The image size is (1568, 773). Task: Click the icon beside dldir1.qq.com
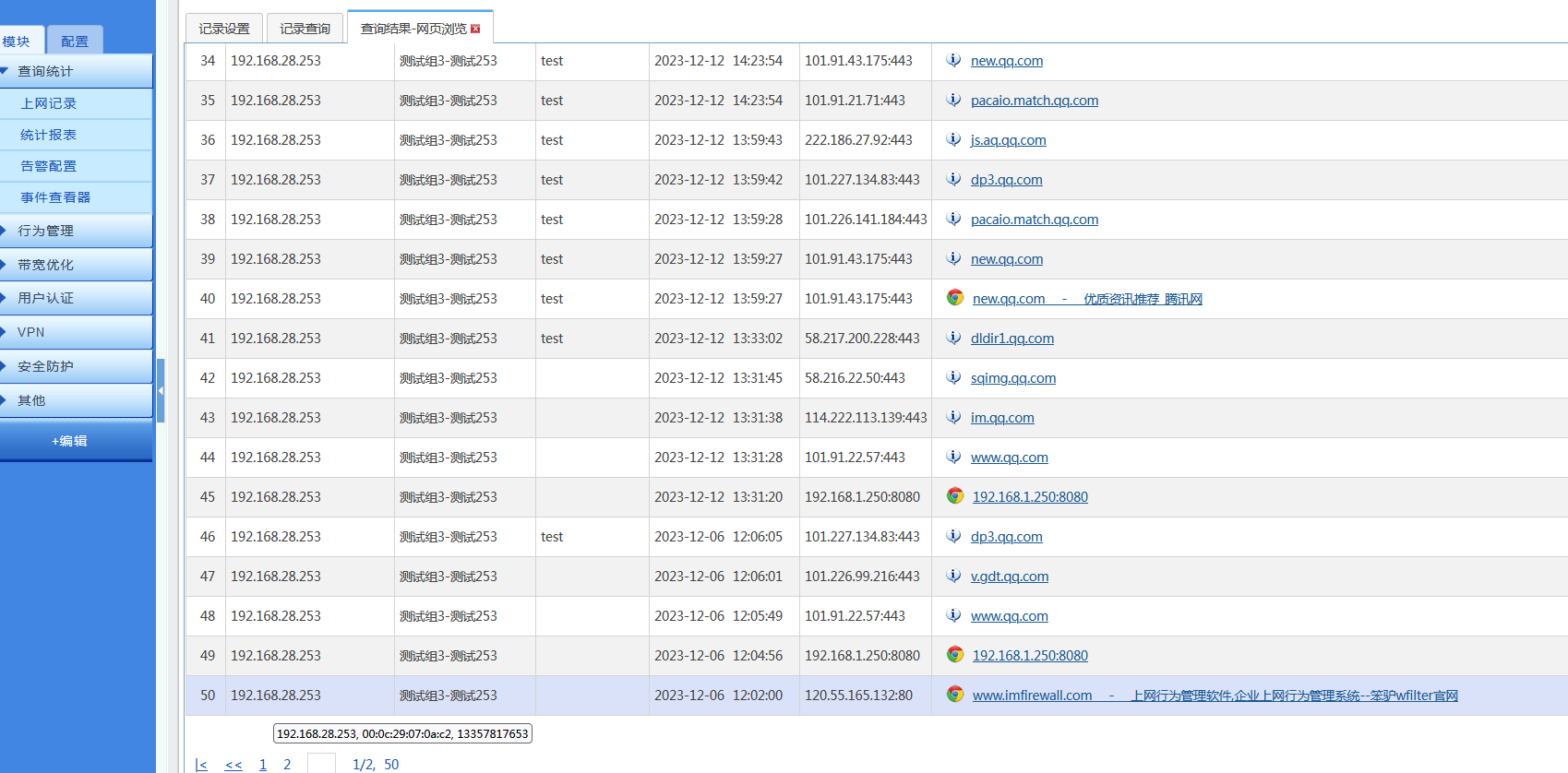tap(953, 338)
